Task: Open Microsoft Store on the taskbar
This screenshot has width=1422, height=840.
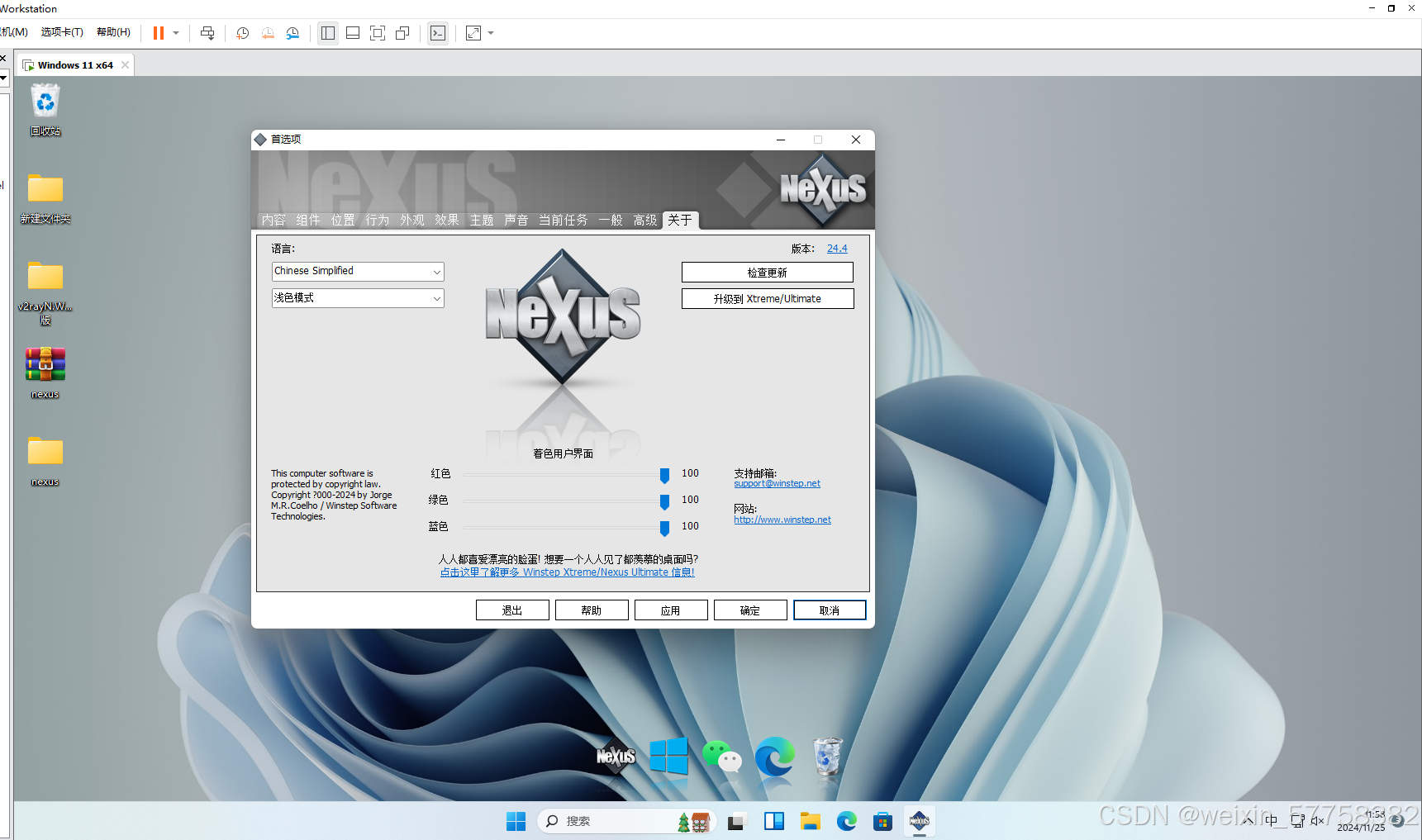Action: click(x=882, y=821)
